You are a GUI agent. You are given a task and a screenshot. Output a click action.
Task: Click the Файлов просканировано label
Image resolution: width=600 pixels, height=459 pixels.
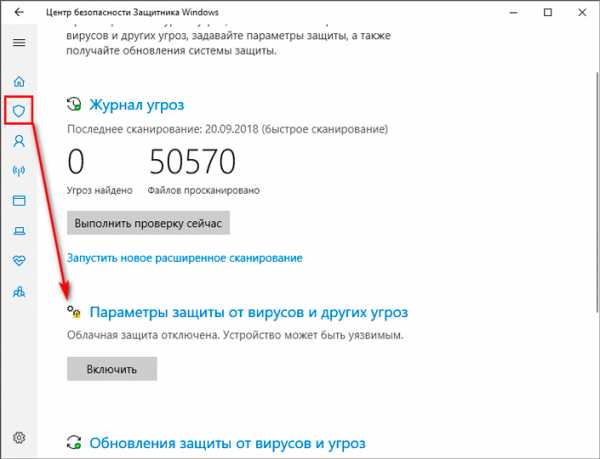pyautogui.click(x=204, y=190)
